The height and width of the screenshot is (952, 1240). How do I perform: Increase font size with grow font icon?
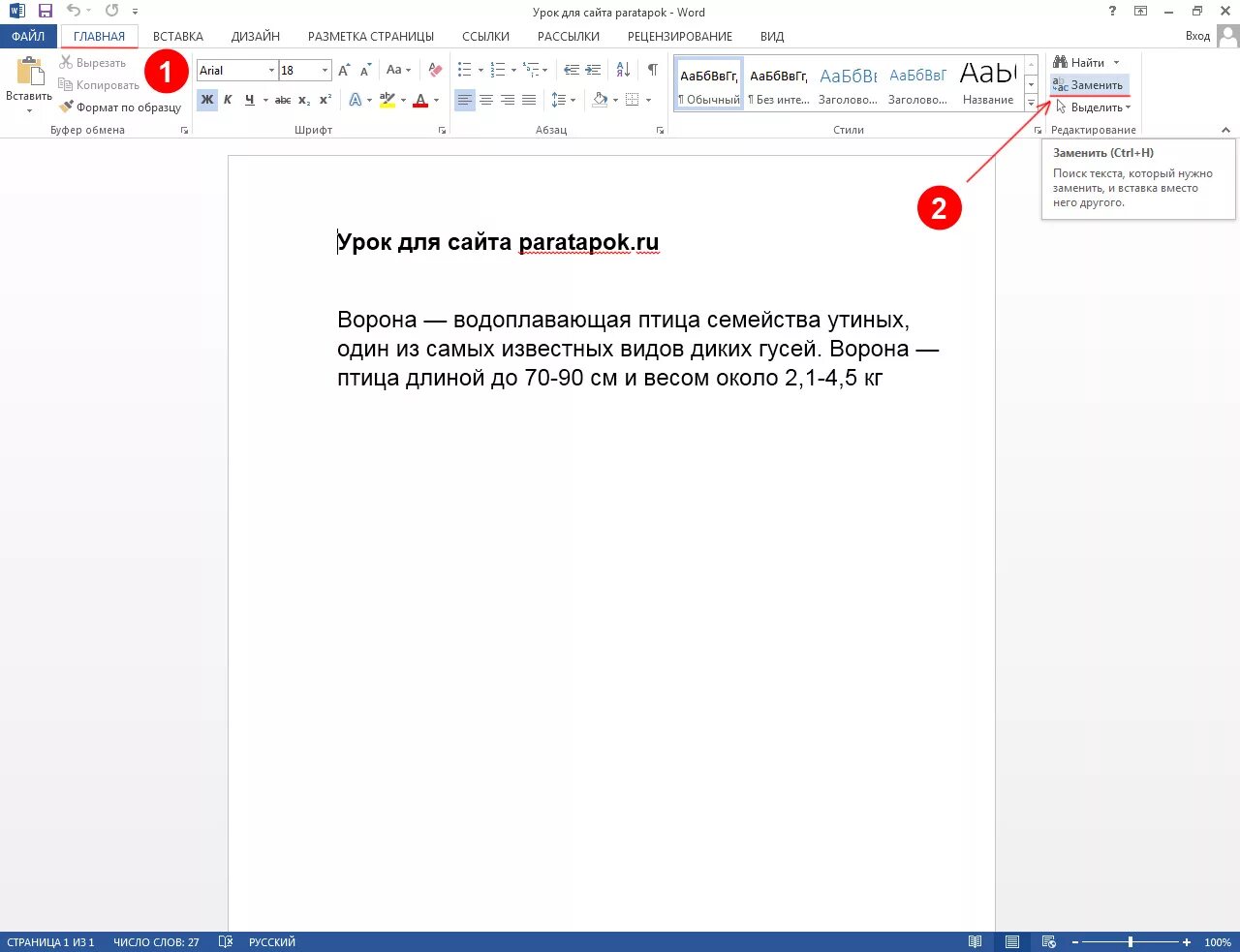(344, 71)
